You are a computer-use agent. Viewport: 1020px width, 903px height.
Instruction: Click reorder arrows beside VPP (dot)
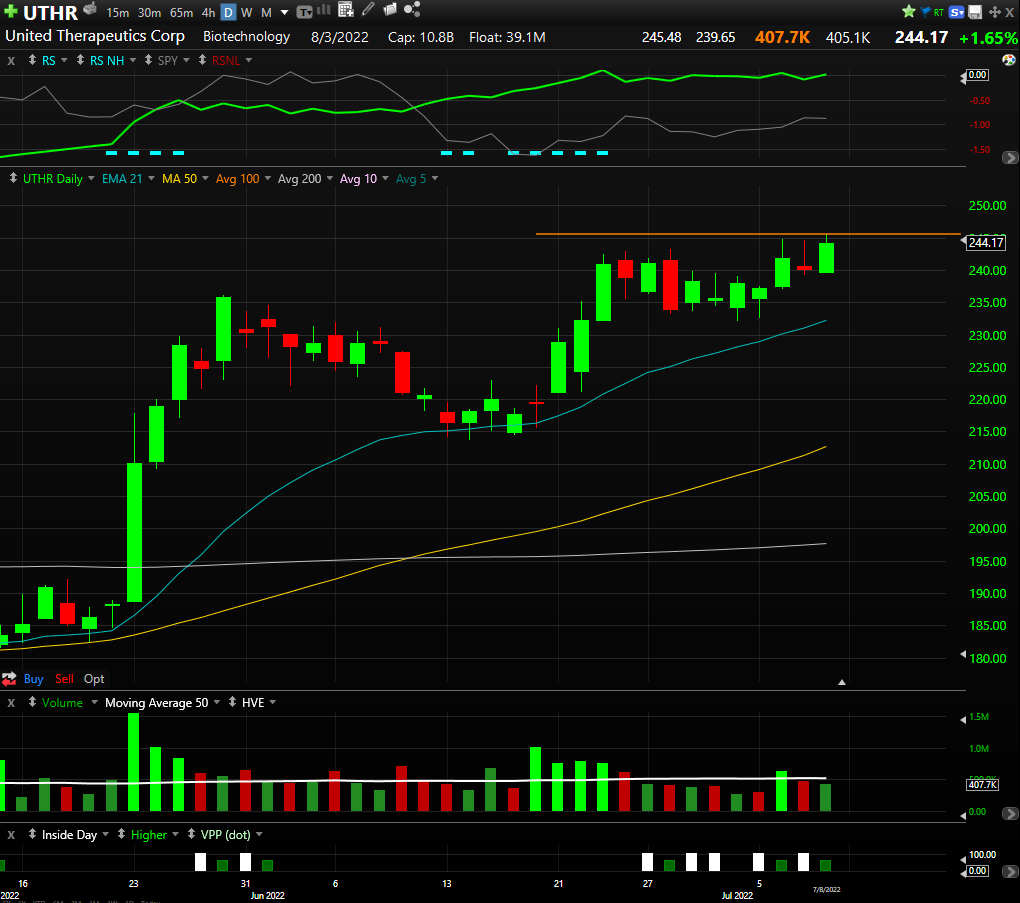tap(191, 834)
